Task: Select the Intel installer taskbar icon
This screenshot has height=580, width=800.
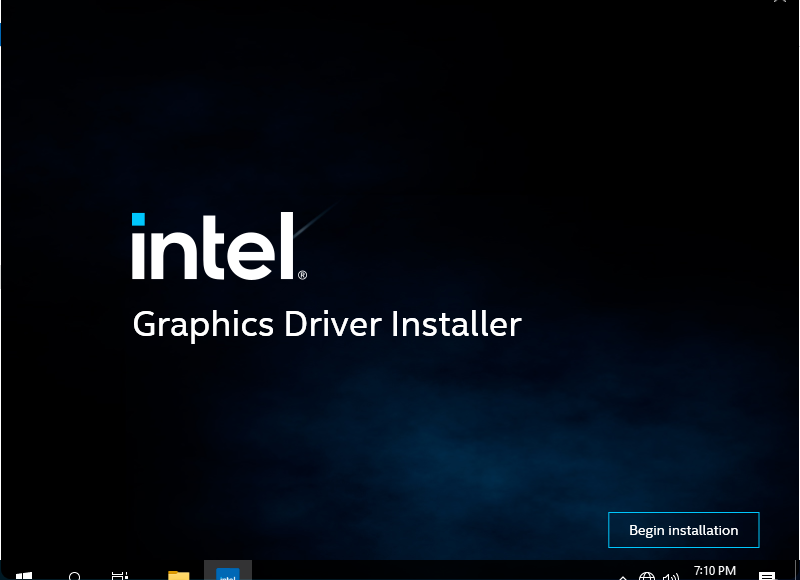Action: click(228, 571)
